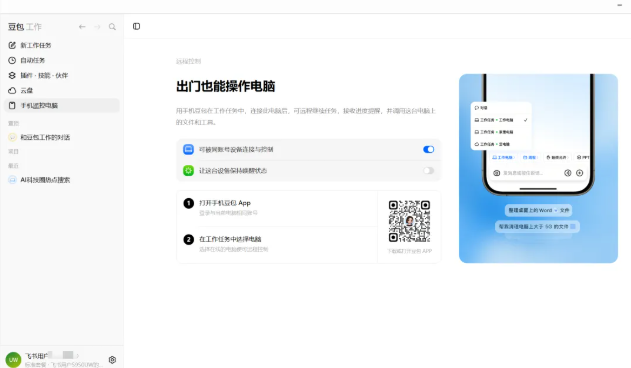This screenshot has height=368, width=631.
Task: Click the 自动任务 clock icon
Action: (12, 60)
